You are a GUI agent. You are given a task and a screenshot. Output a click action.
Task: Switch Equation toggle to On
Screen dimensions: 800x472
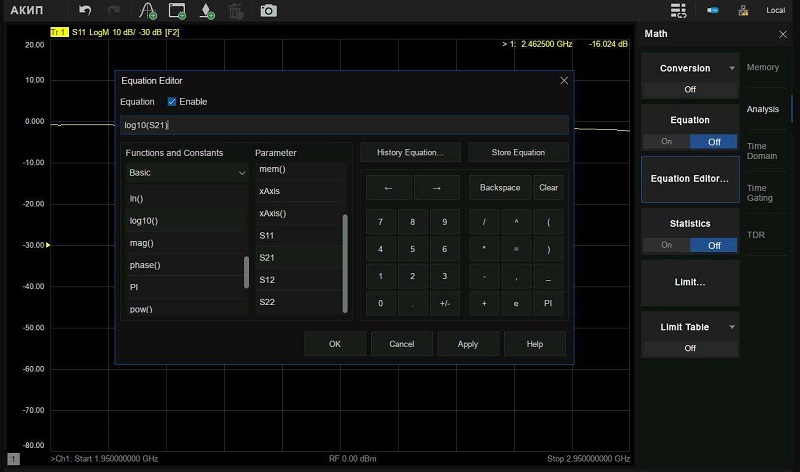666,142
